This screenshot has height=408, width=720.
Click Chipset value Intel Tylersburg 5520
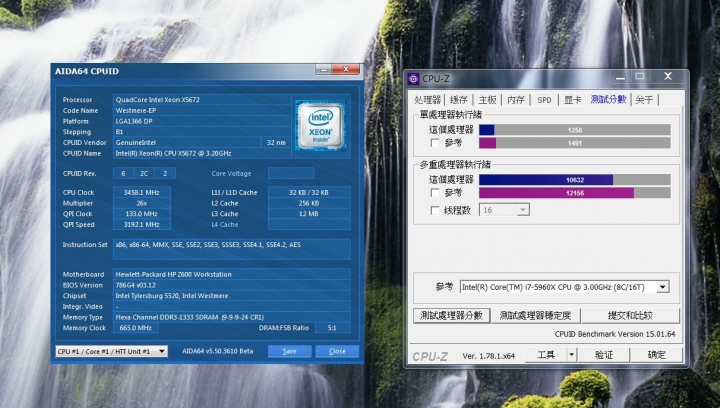(x=232, y=296)
